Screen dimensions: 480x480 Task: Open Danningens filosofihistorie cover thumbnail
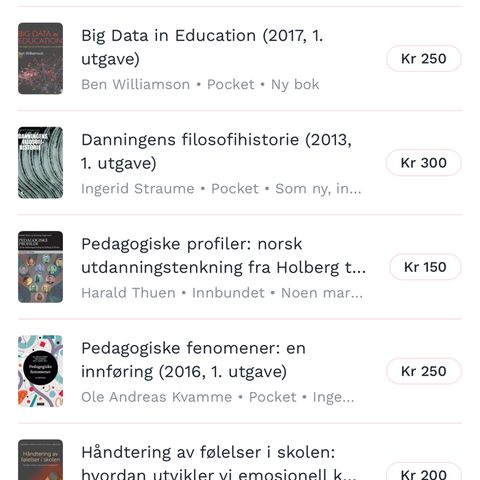(x=40, y=163)
